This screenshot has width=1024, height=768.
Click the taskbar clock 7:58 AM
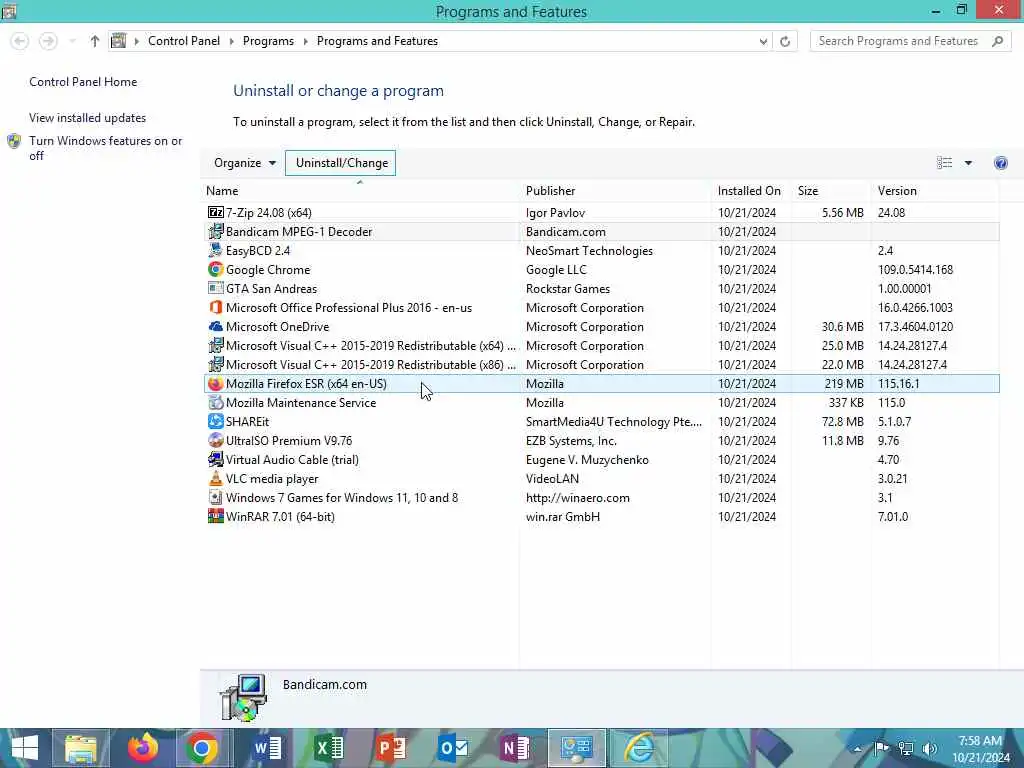tap(980, 741)
